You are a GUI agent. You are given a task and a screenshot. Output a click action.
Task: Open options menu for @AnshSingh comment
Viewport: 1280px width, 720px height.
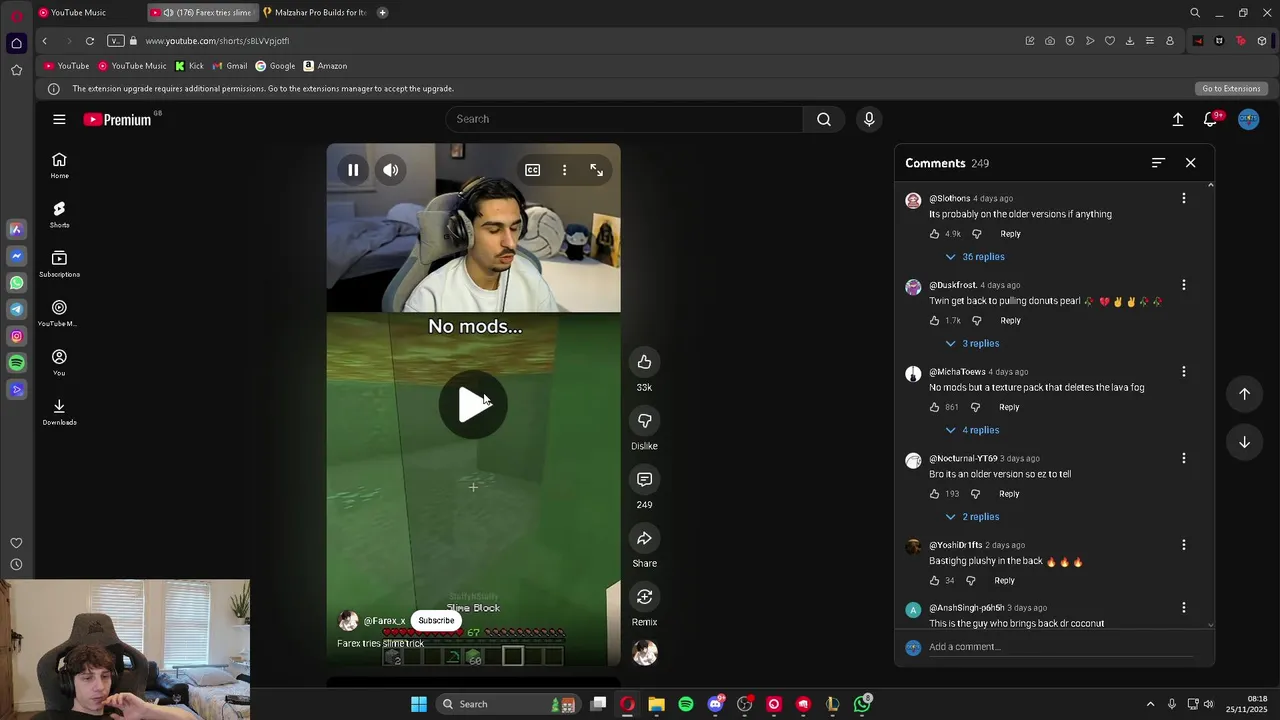1183,608
